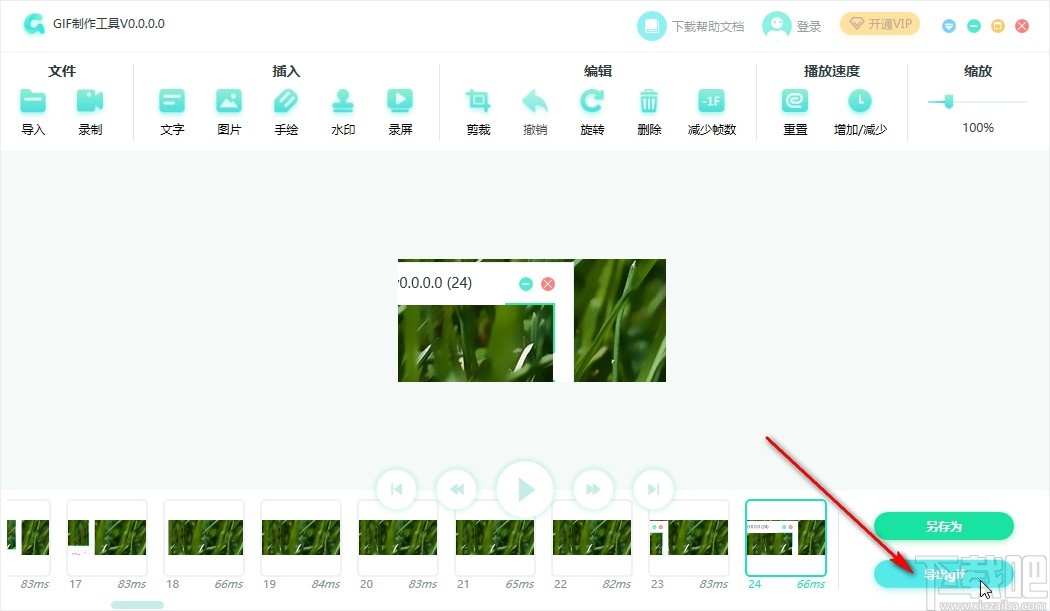Viewport: 1050px width, 611px height.
Task: Click the 另存为 save-as button
Action: click(x=944, y=526)
